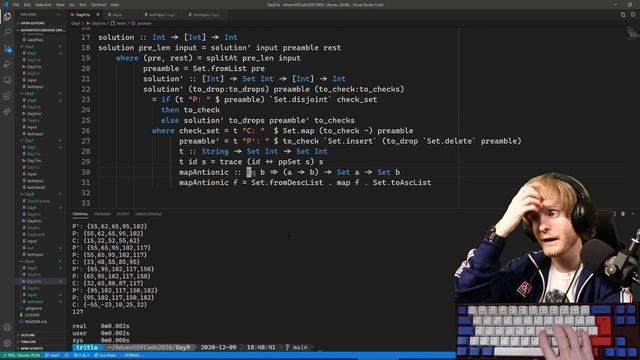Kill the terminal with trash icon
This screenshot has width=640, height=360.
(623, 214)
